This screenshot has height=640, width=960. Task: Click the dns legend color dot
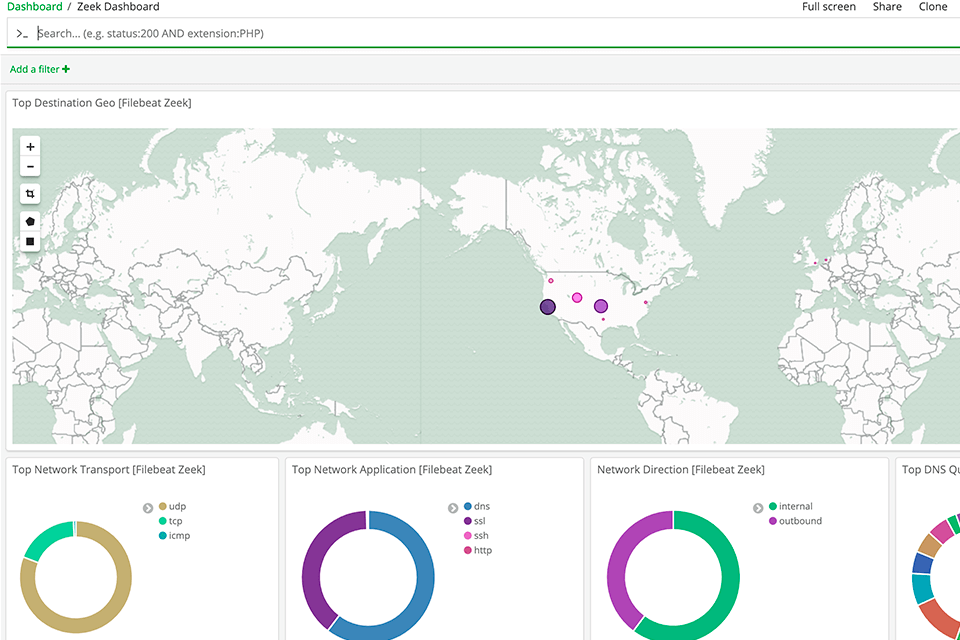(468, 506)
